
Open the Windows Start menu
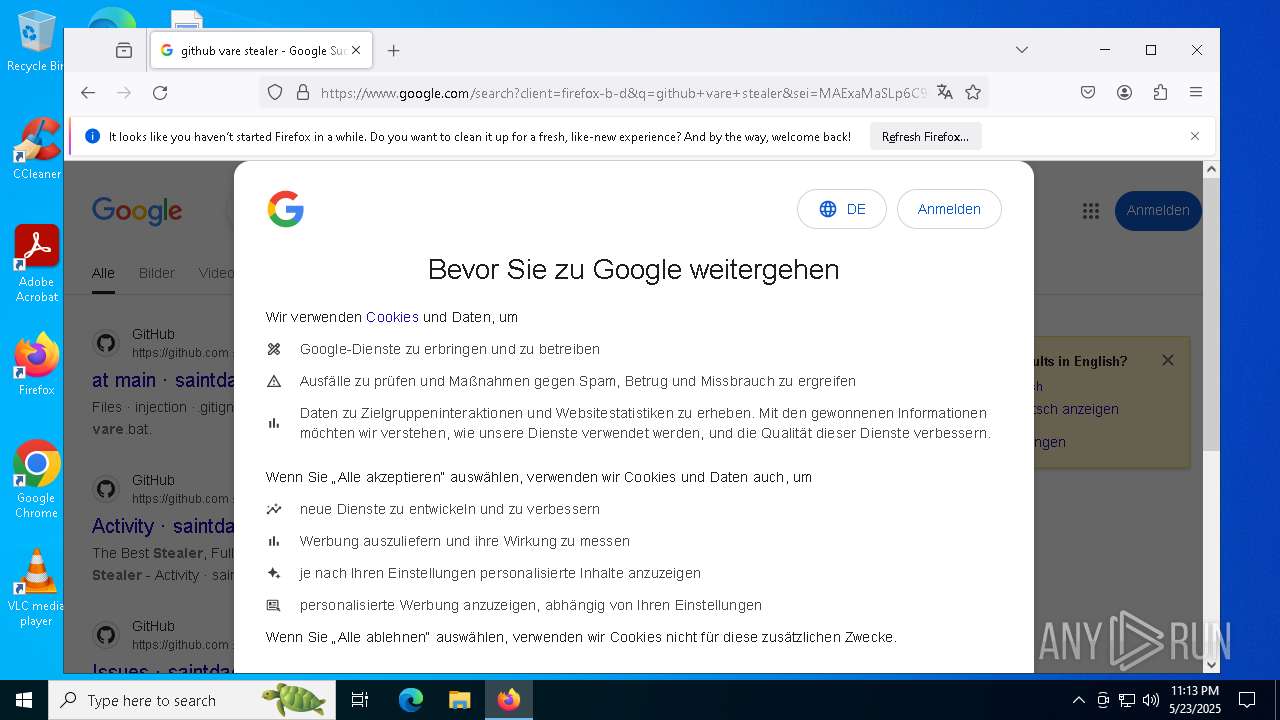pos(24,700)
